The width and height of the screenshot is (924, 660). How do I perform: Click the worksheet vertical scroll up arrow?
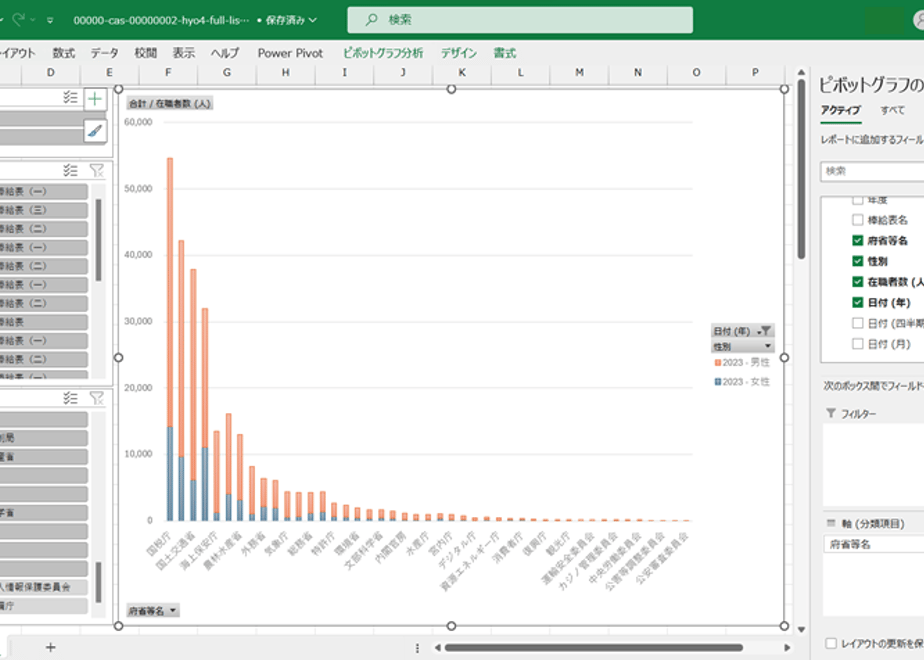pos(801,72)
